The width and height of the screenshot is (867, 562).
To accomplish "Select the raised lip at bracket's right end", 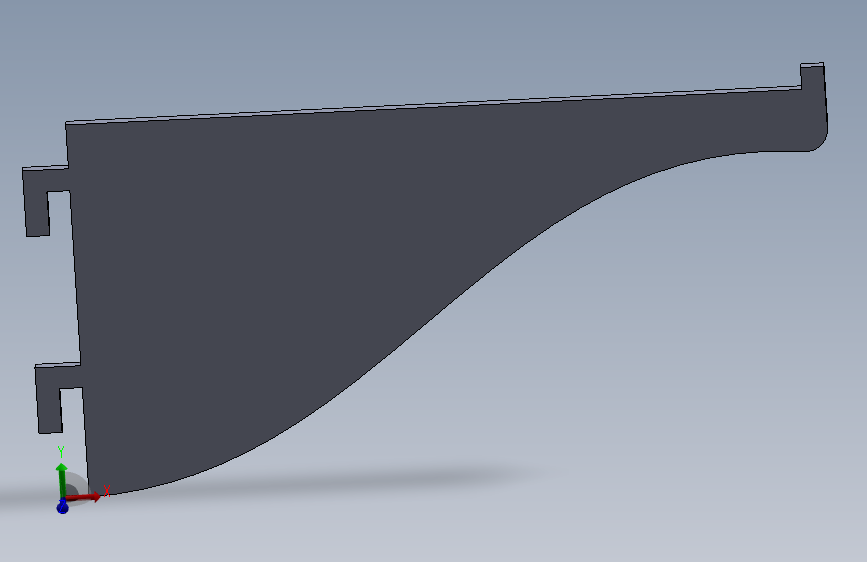I will pyautogui.click(x=813, y=77).
